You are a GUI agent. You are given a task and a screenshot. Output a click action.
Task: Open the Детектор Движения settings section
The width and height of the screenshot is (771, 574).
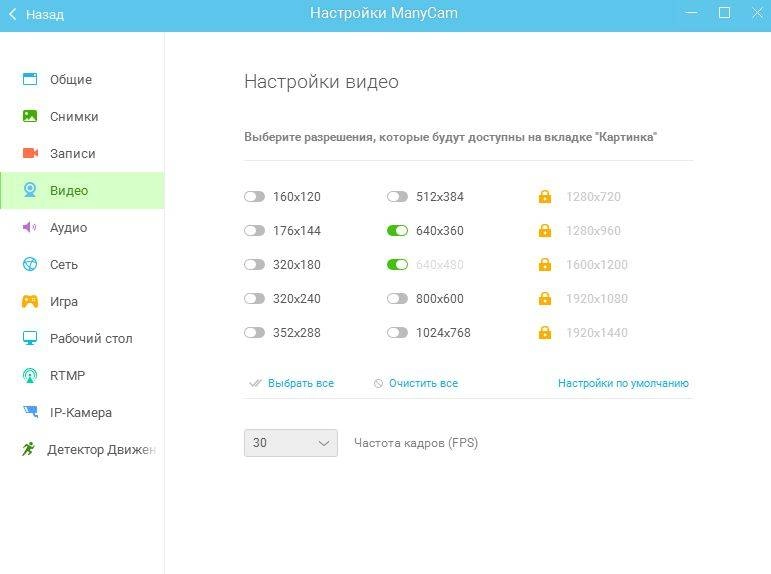(82, 449)
